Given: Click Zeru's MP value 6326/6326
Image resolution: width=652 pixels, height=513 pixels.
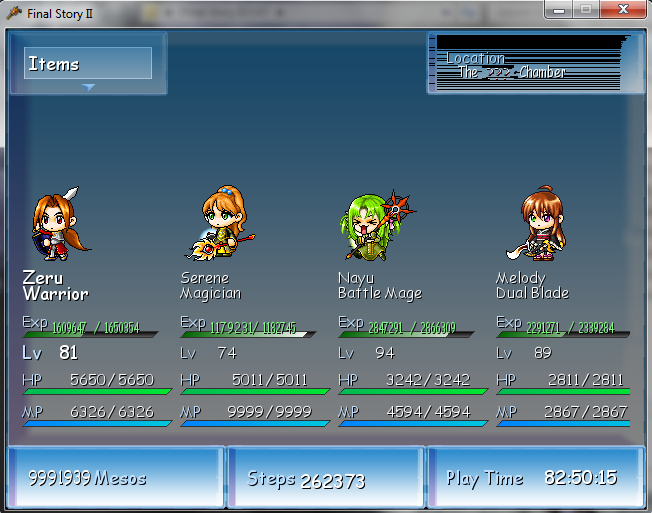Looking at the screenshot, I should 112,412.
